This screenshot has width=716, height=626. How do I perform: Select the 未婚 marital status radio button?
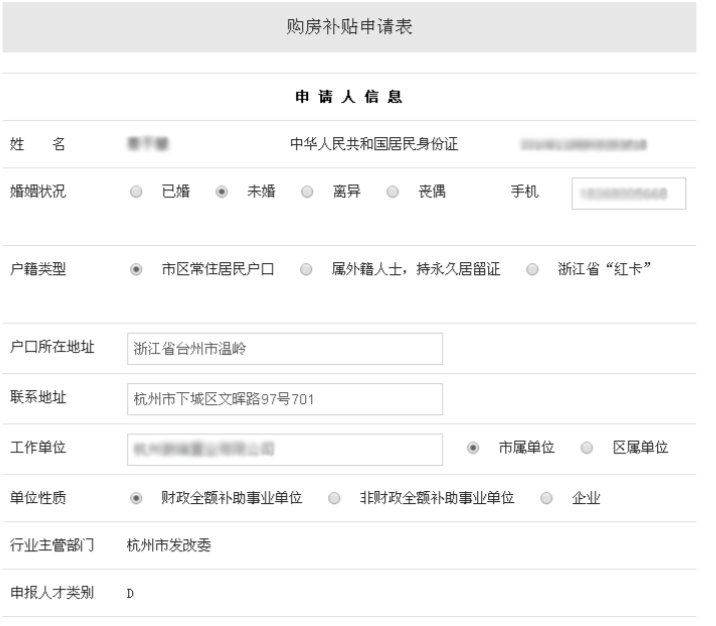pos(221,191)
